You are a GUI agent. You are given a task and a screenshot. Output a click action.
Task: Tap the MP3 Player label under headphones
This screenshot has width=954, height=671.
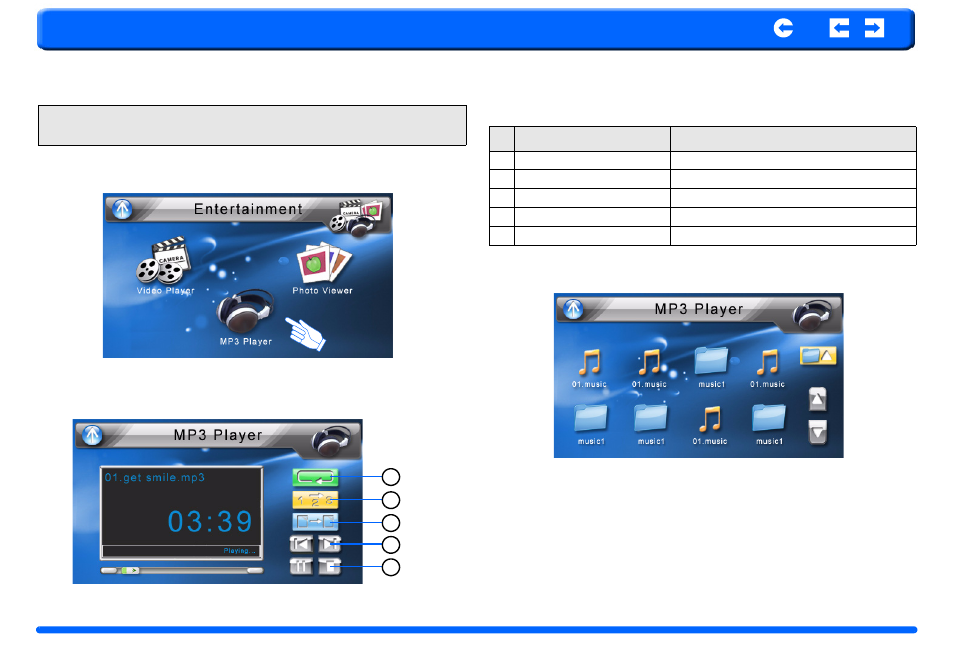[x=246, y=342]
